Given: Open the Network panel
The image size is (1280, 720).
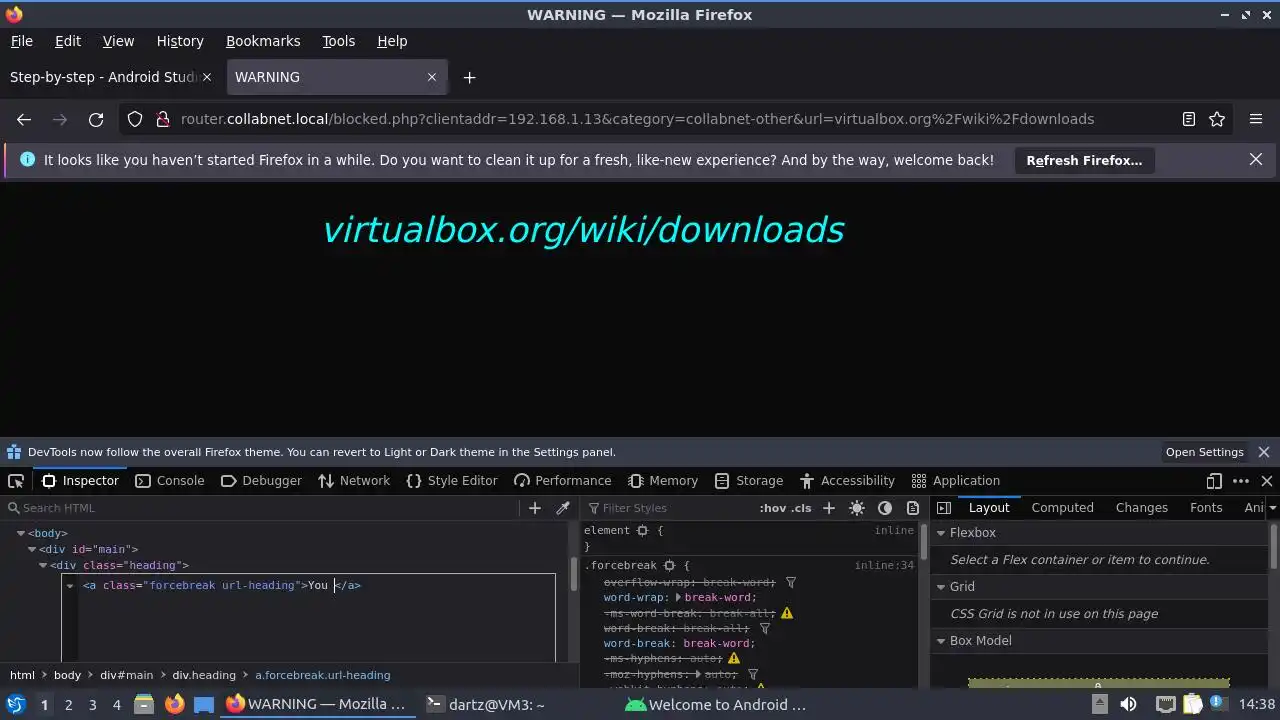Looking at the screenshot, I should 354,481.
